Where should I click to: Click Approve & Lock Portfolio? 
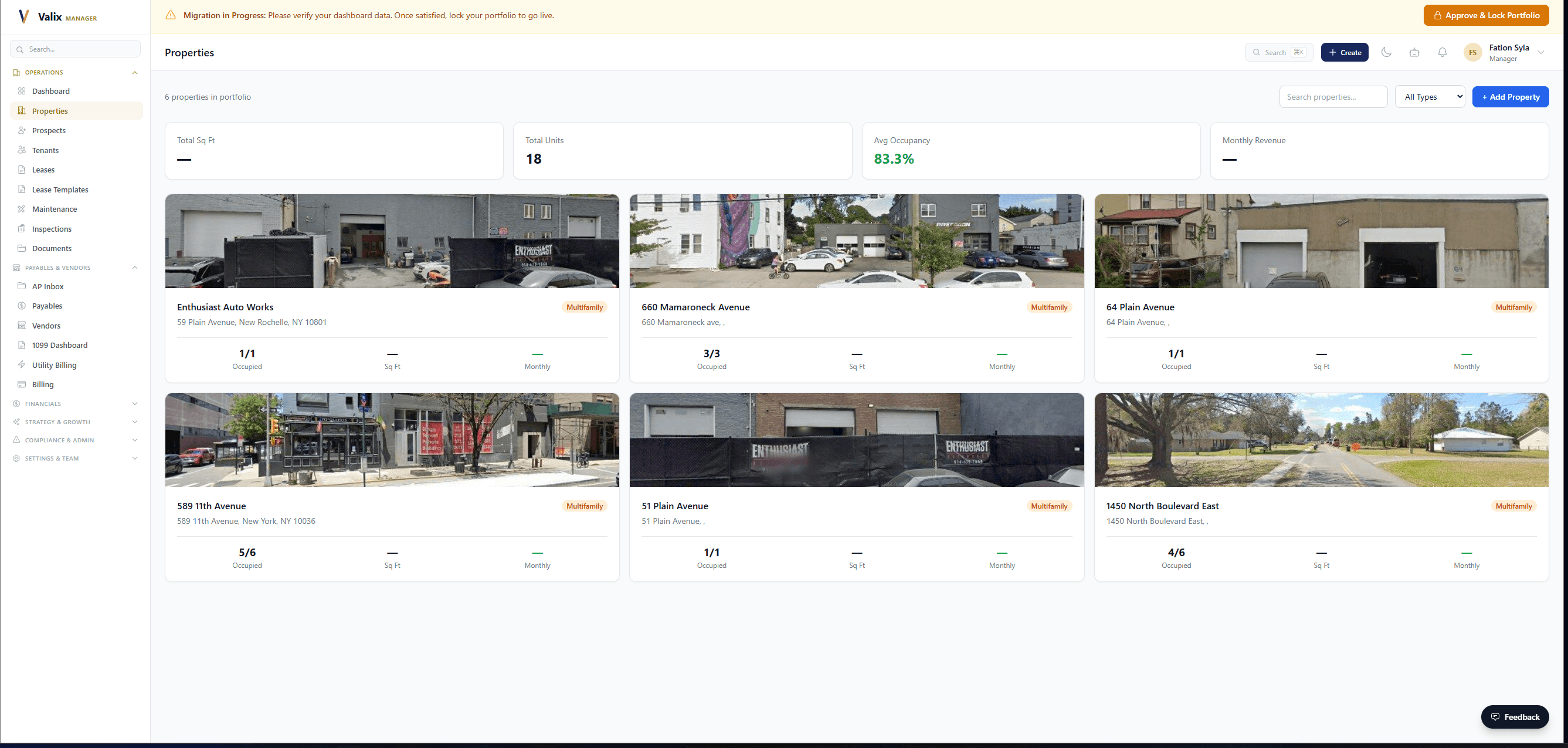coord(1486,15)
